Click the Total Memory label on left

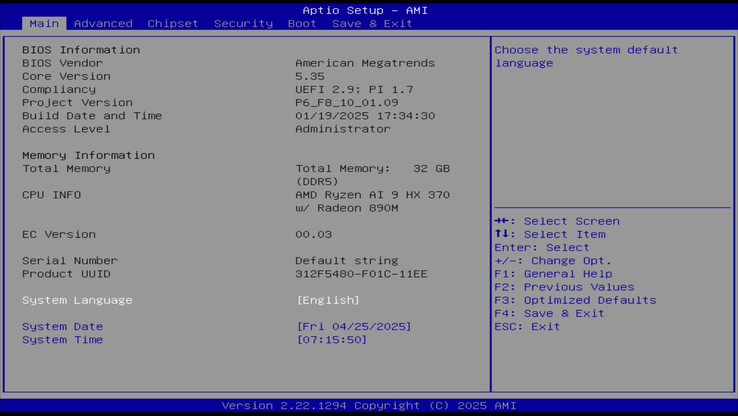66,168
